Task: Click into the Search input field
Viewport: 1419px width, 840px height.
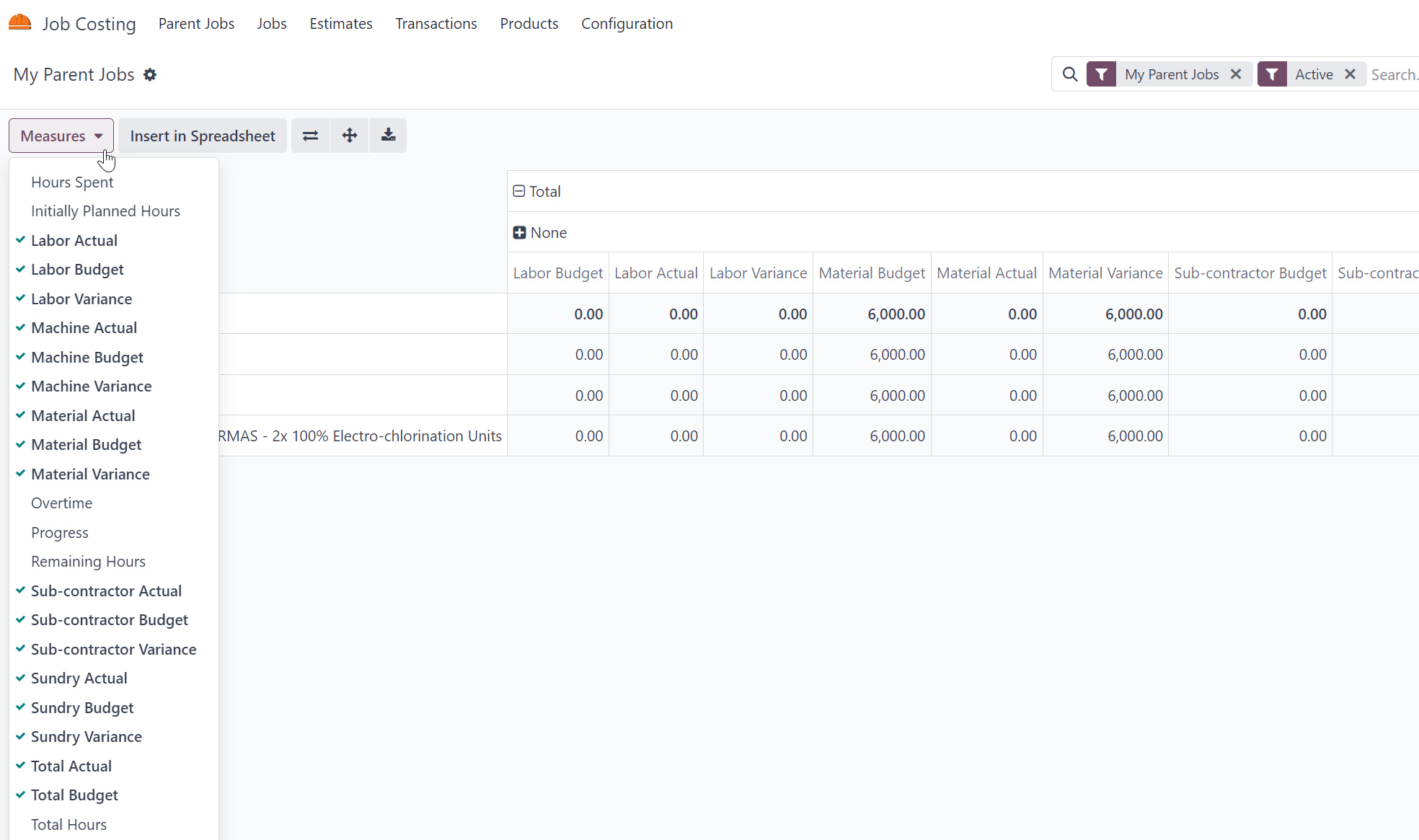Action: click(1393, 74)
